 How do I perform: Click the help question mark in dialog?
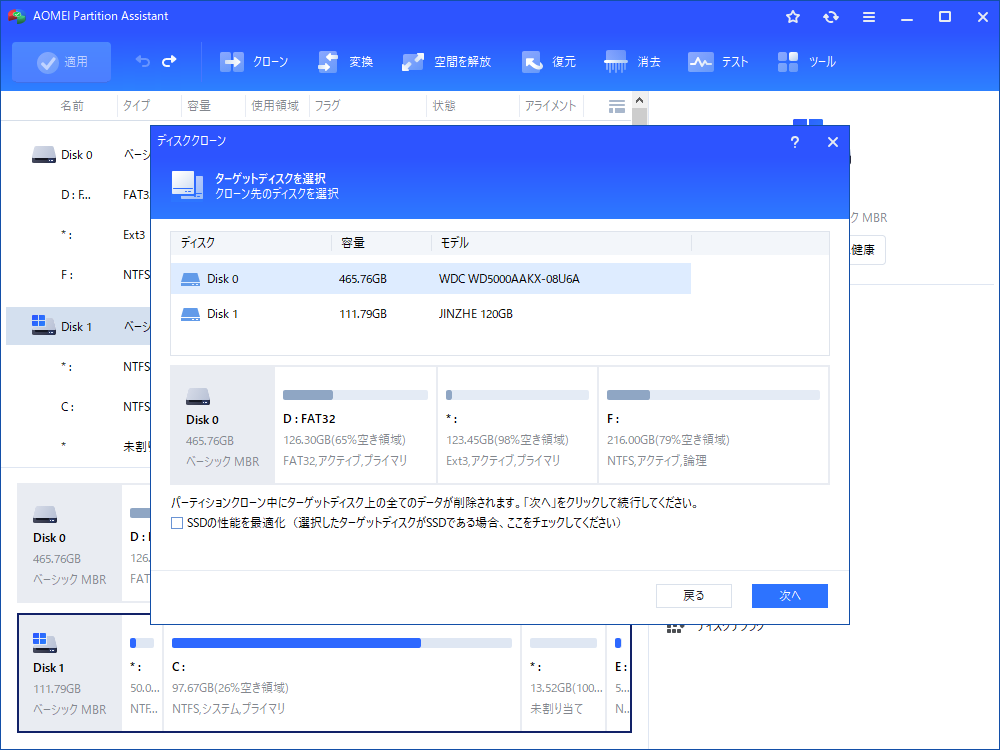click(x=795, y=142)
